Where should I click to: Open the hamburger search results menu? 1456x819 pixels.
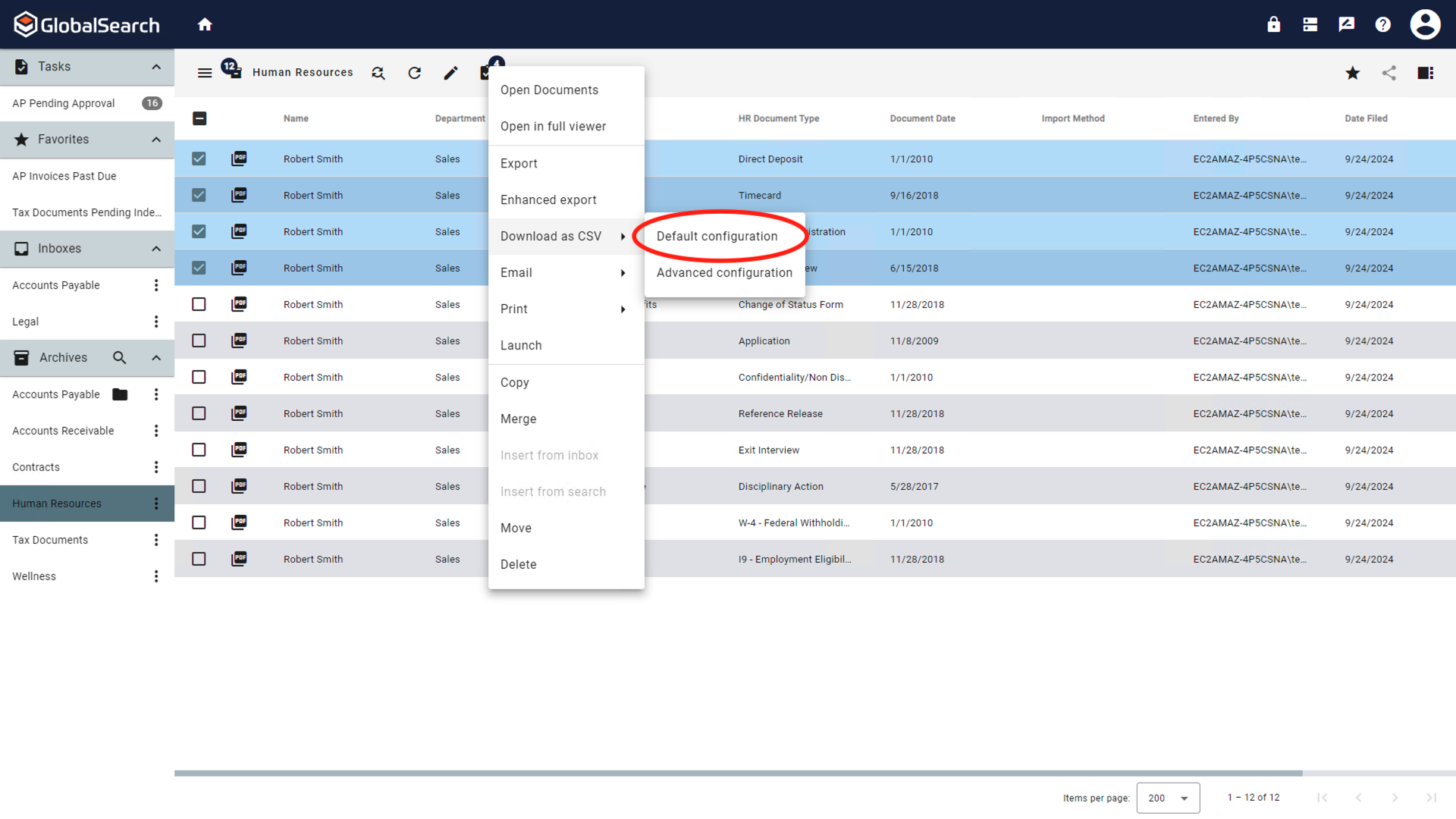[204, 72]
